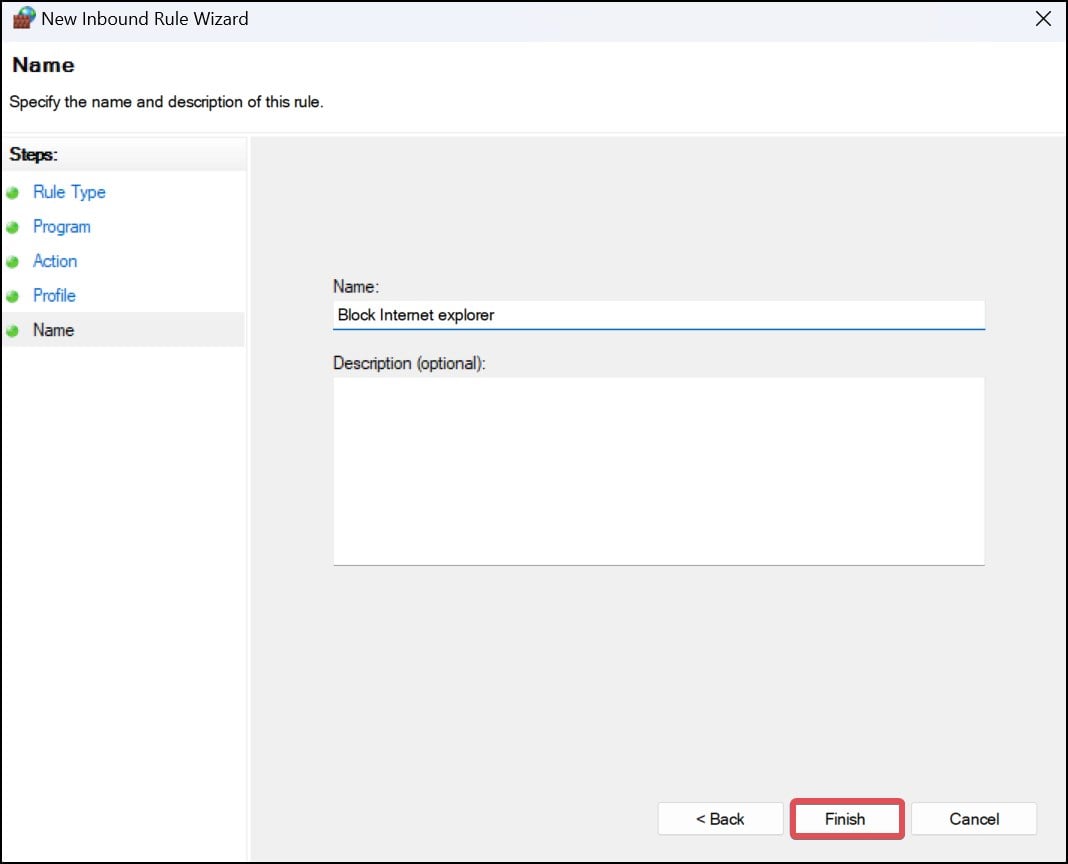This screenshot has width=1068, height=864.
Task: Click green bullet beside Rule Type
Action: click(x=12, y=193)
